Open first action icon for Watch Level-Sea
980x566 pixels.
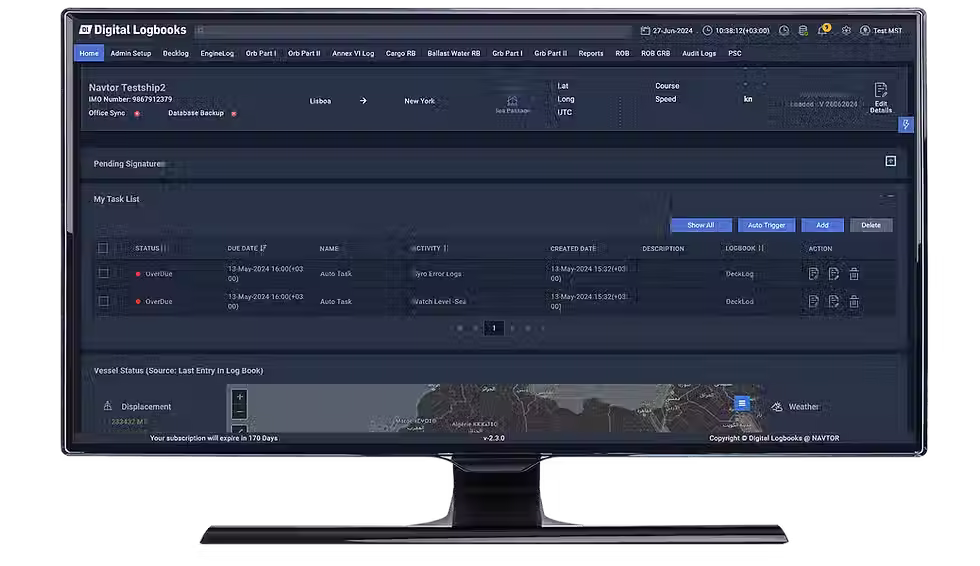pyautogui.click(x=813, y=302)
